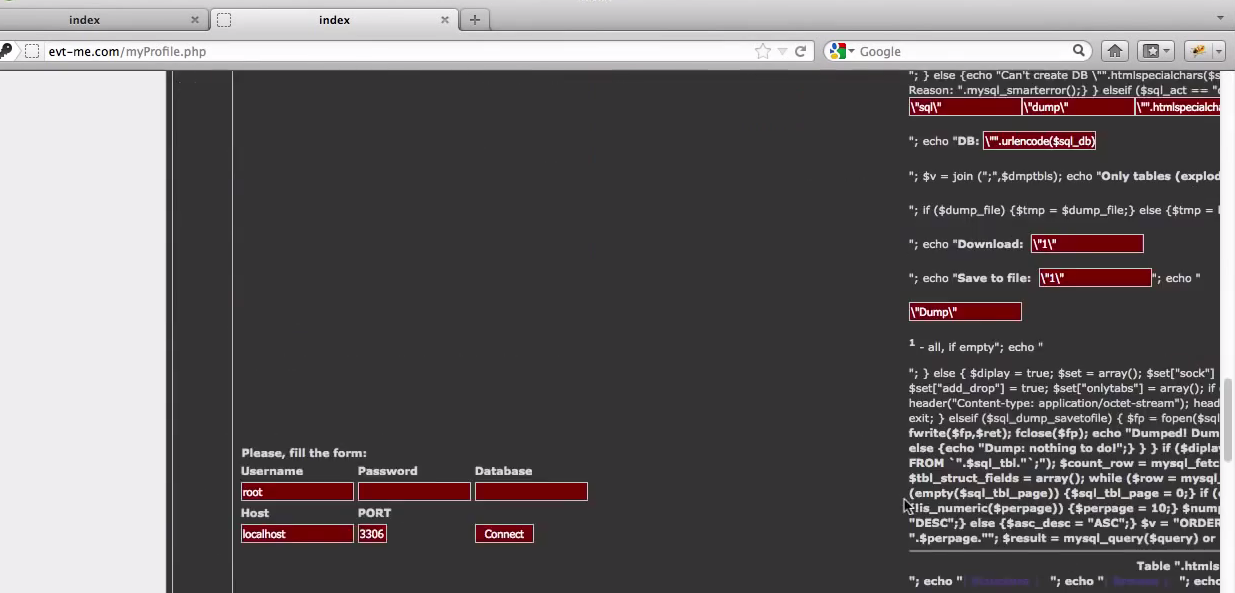The height and width of the screenshot is (593, 1235).
Task: Open the Google search engine selector
Action: [x=840, y=51]
